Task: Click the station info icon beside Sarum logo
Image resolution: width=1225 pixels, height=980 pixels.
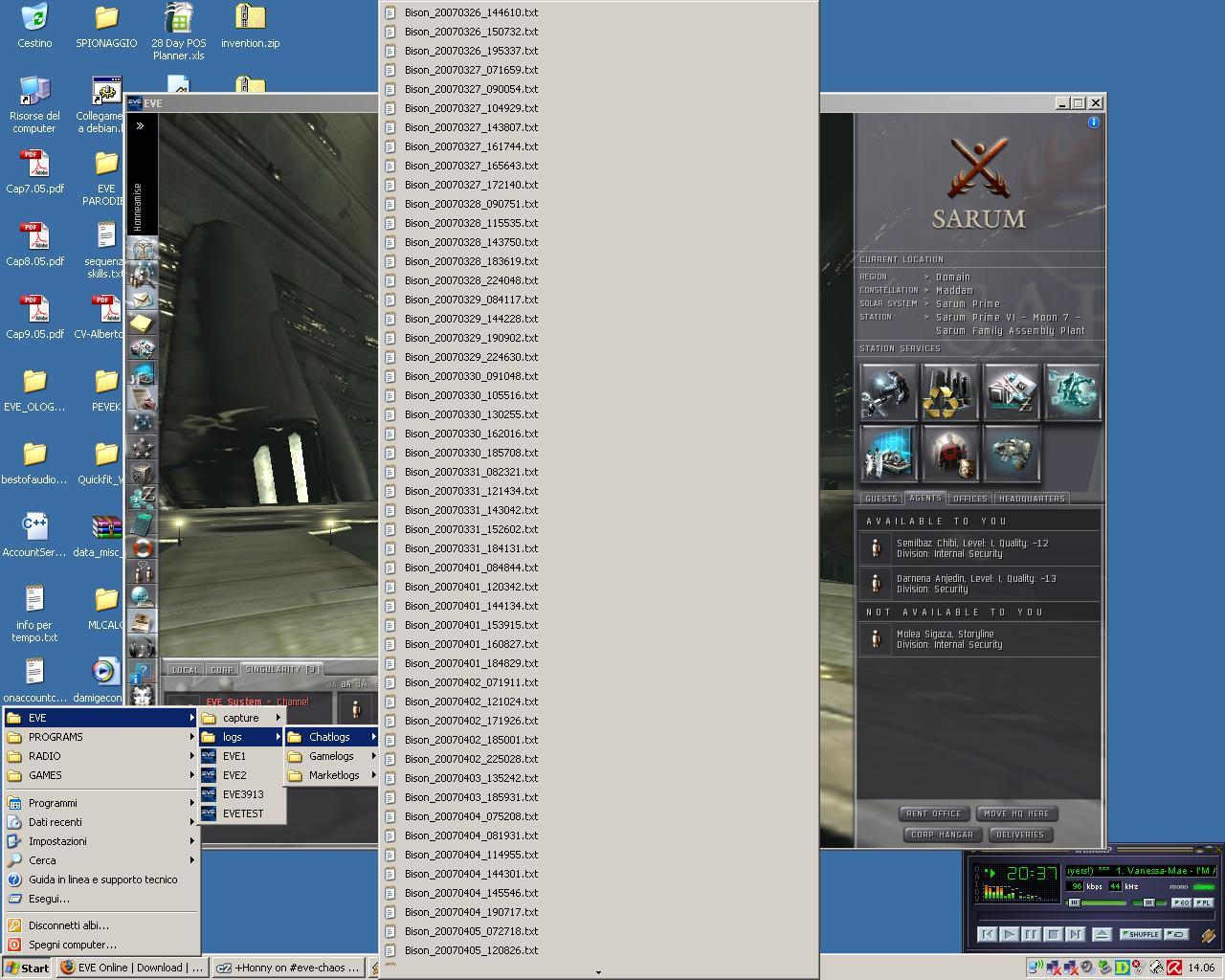Action: [1094, 122]
